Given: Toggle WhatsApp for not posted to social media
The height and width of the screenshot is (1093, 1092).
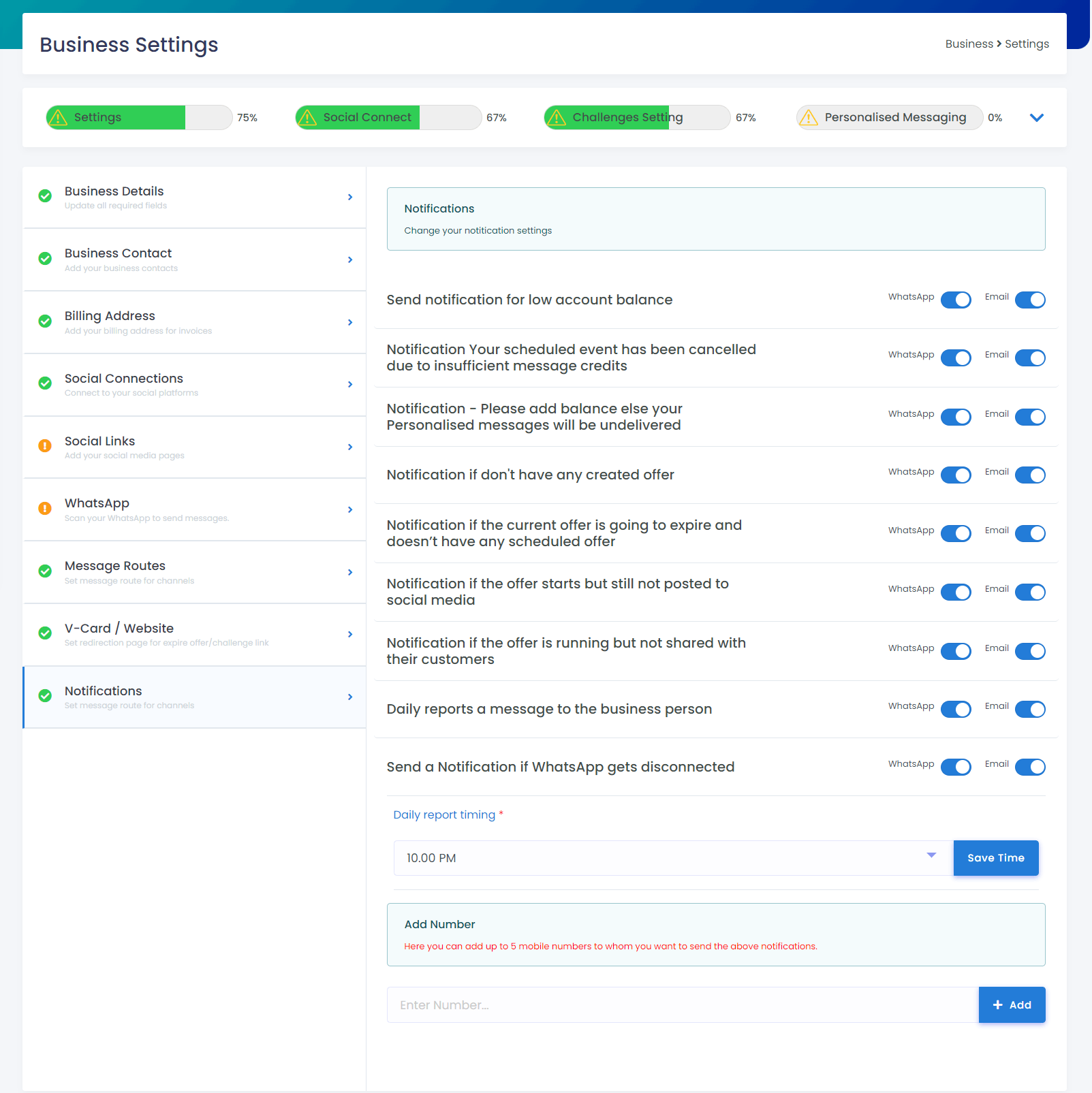Looking at the screenshot, I should point(956,592).
